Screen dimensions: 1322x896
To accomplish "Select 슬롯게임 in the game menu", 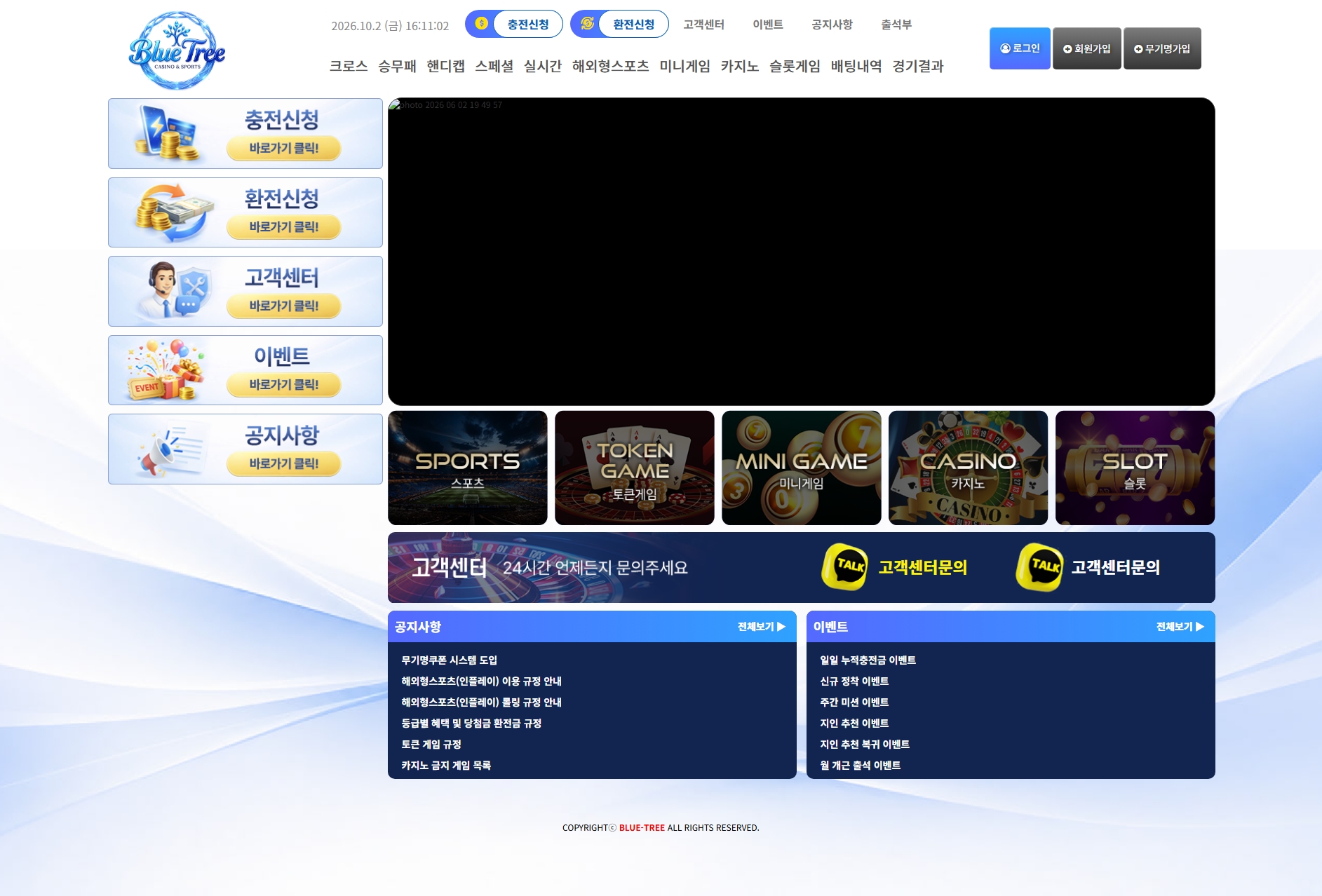I will click(795, 67).
